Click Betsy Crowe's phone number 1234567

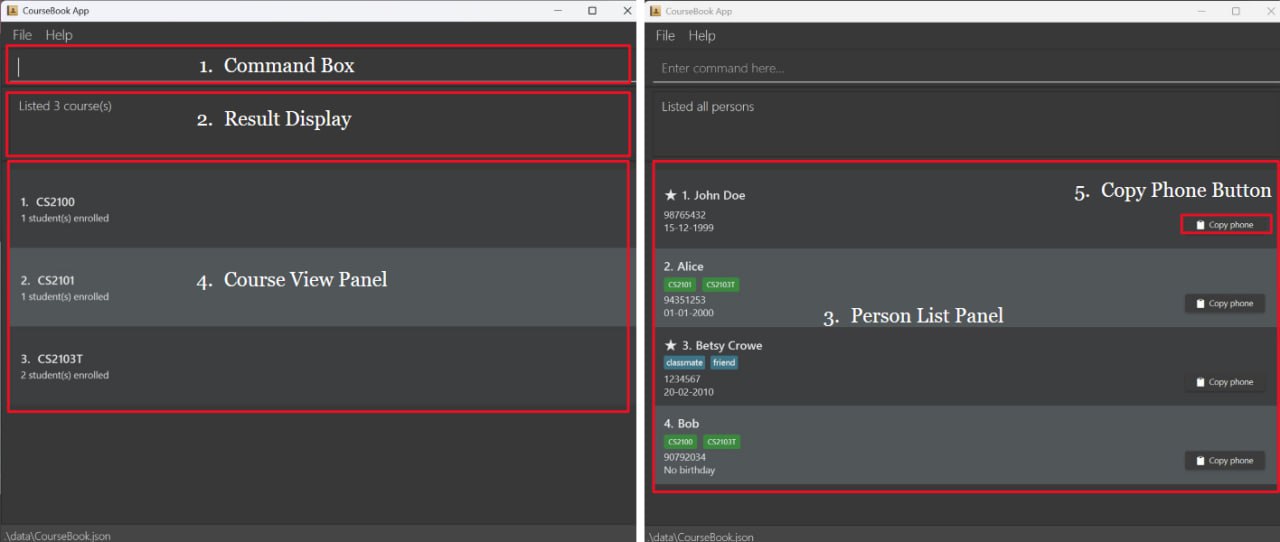682,379
